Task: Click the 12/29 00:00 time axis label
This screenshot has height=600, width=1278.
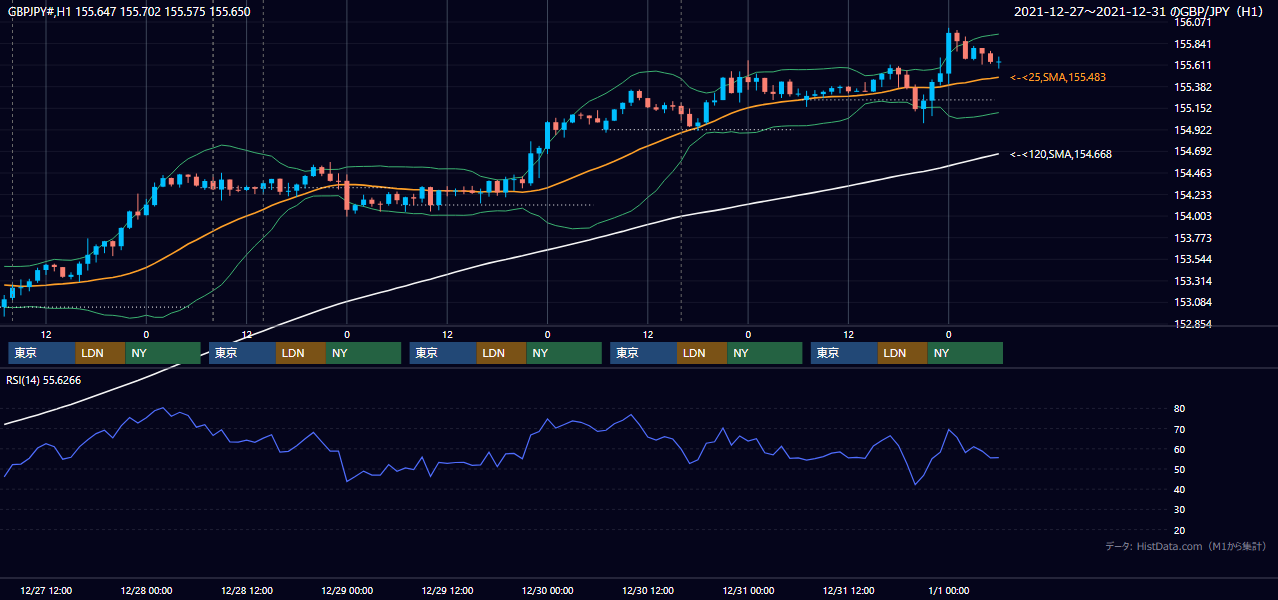Action: (347, 591)
